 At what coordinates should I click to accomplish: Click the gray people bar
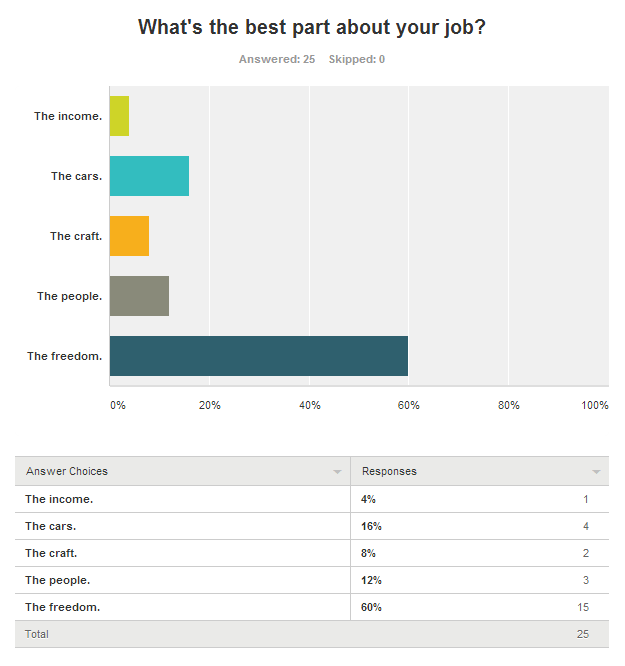pos(139,296)
